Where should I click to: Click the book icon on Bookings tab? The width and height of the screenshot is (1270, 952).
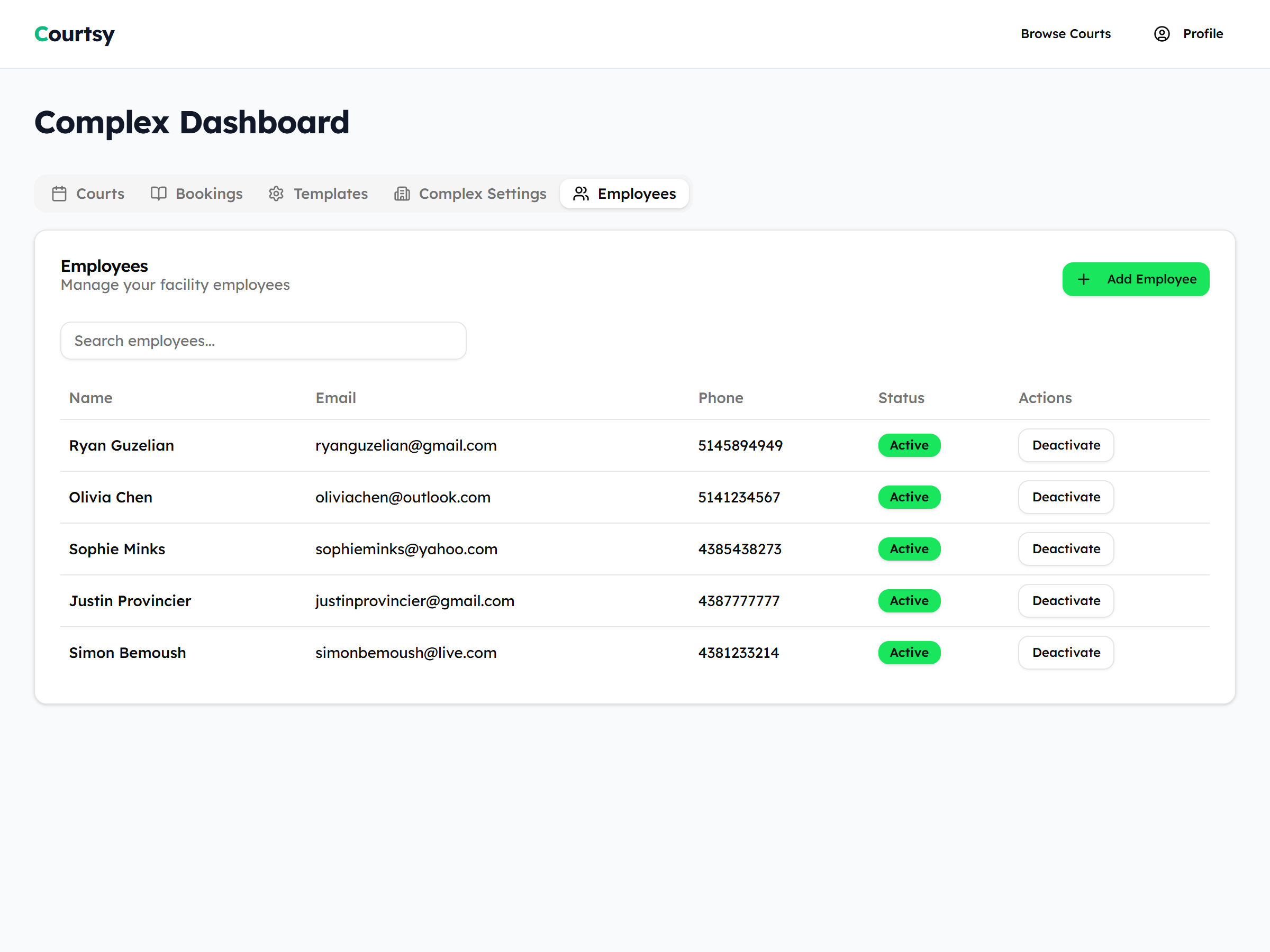(158, 194)
